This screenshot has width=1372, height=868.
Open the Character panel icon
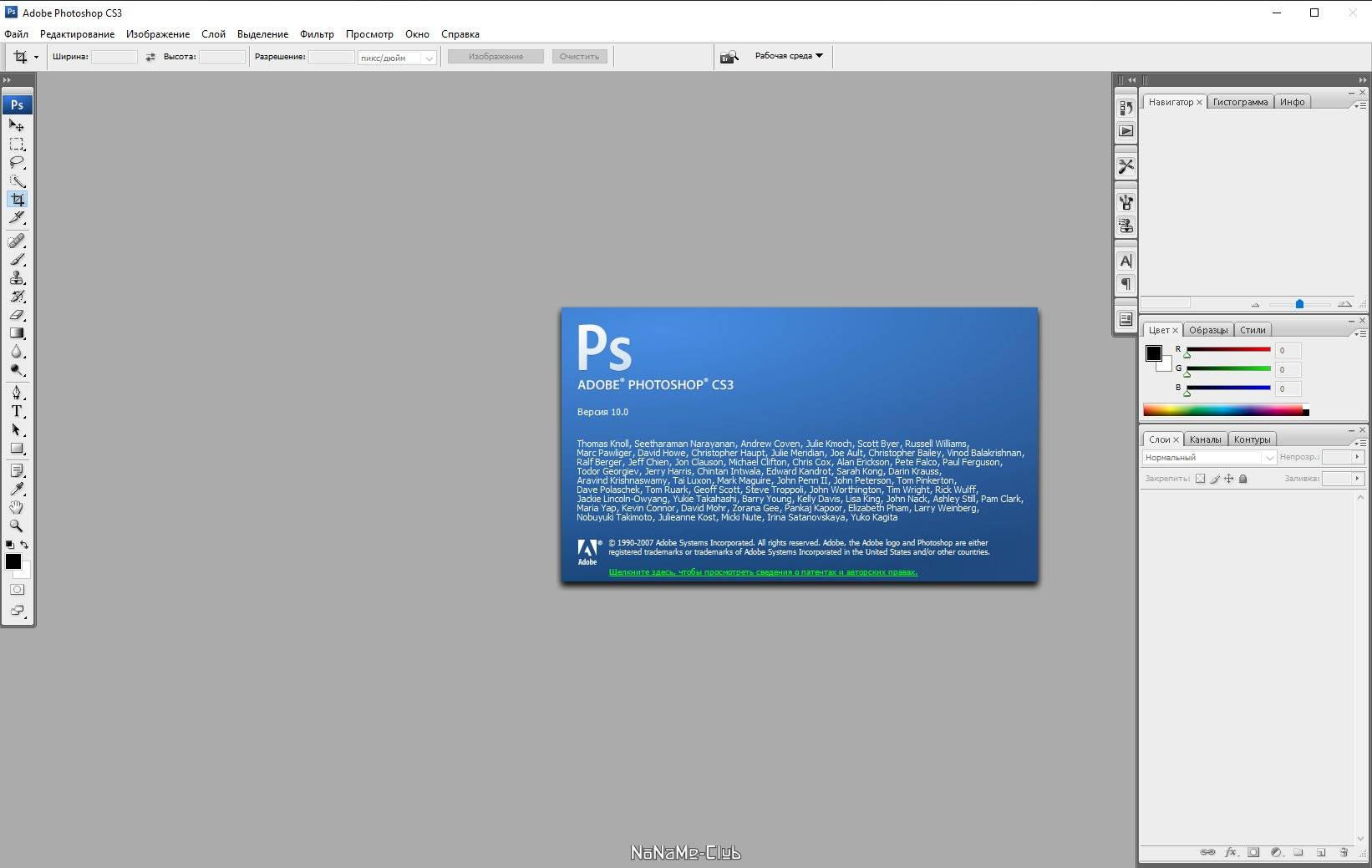click(x=1126, y=261)
